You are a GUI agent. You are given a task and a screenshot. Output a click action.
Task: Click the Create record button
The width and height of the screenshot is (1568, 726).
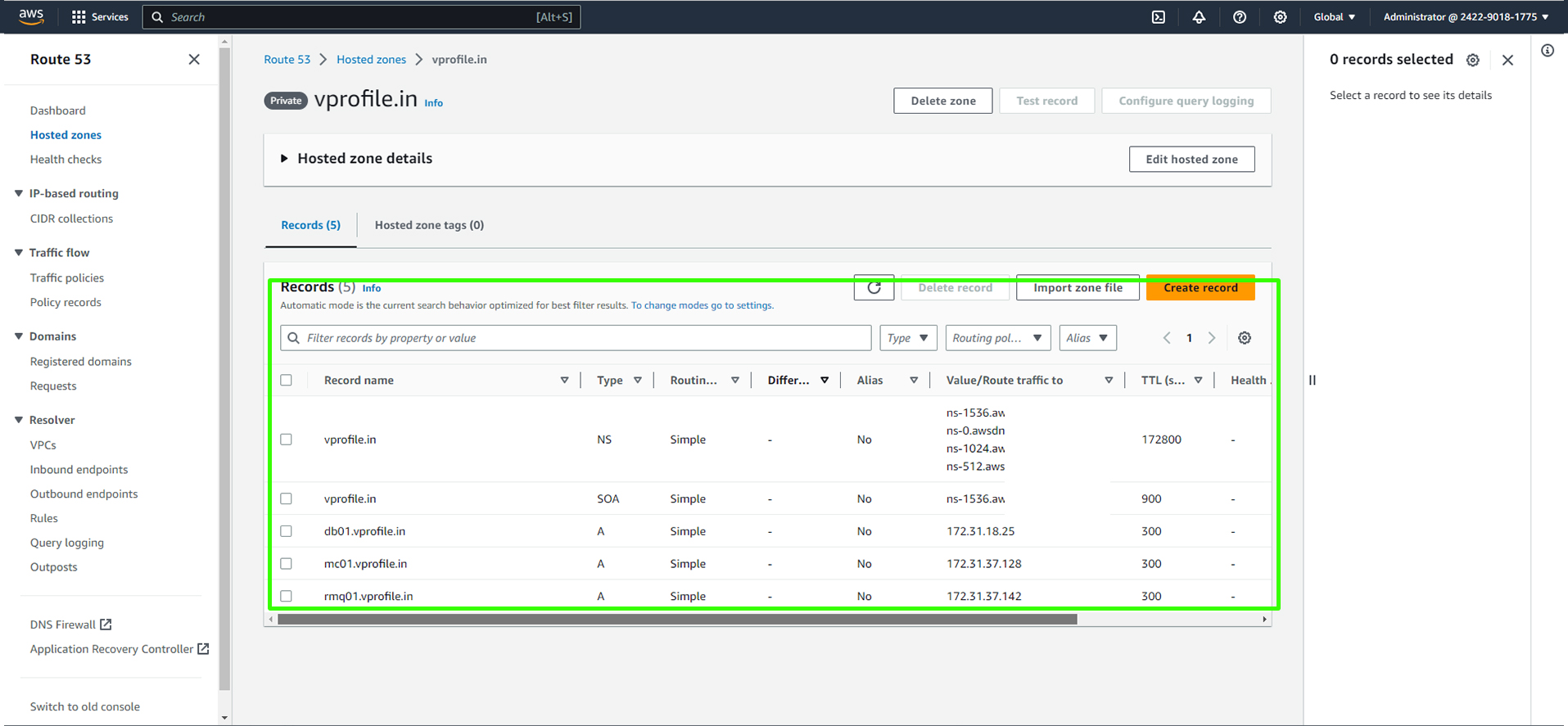tap(1200, 287)
